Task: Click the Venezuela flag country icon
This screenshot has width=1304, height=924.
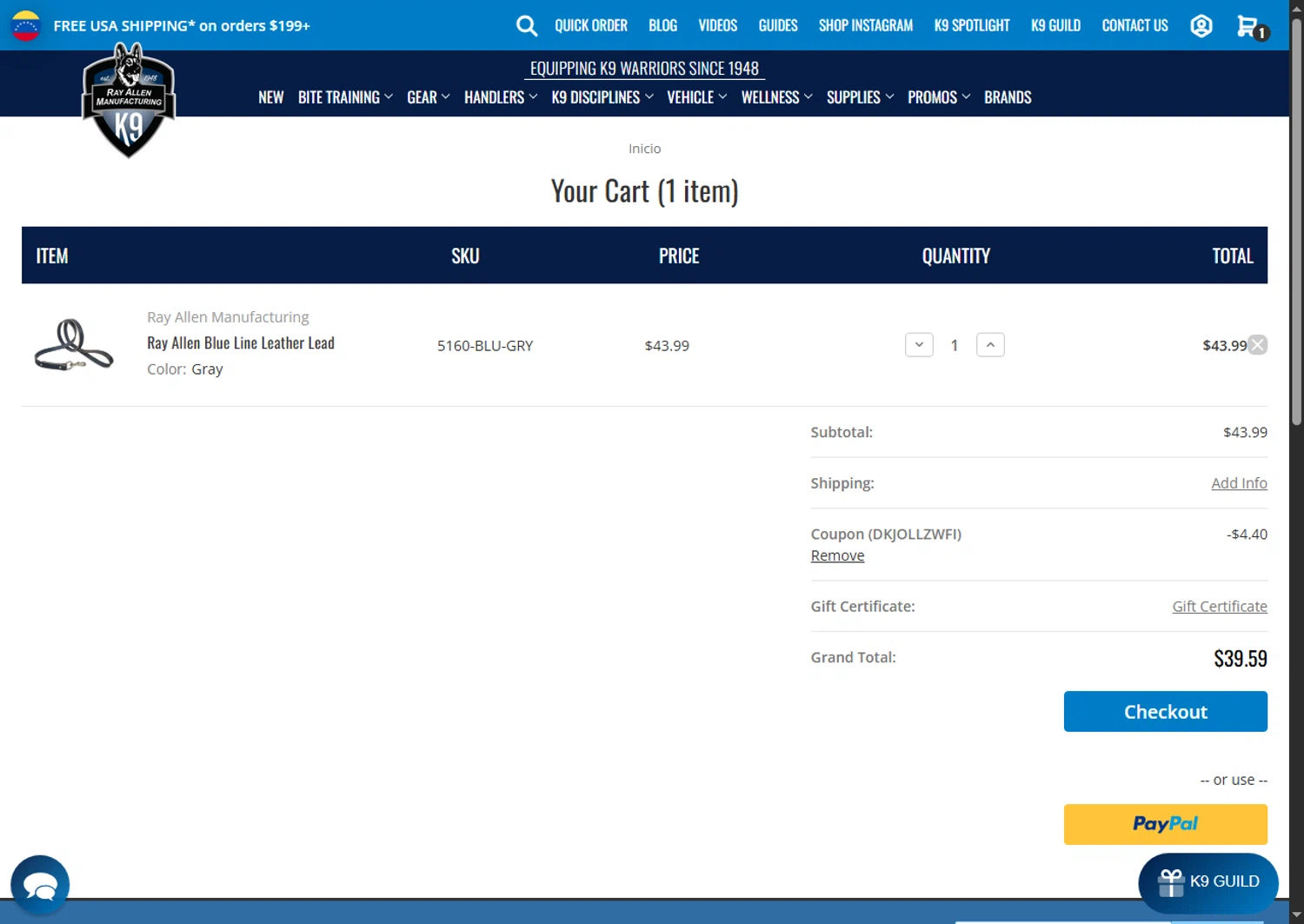Action: click(x=26, y=25)
